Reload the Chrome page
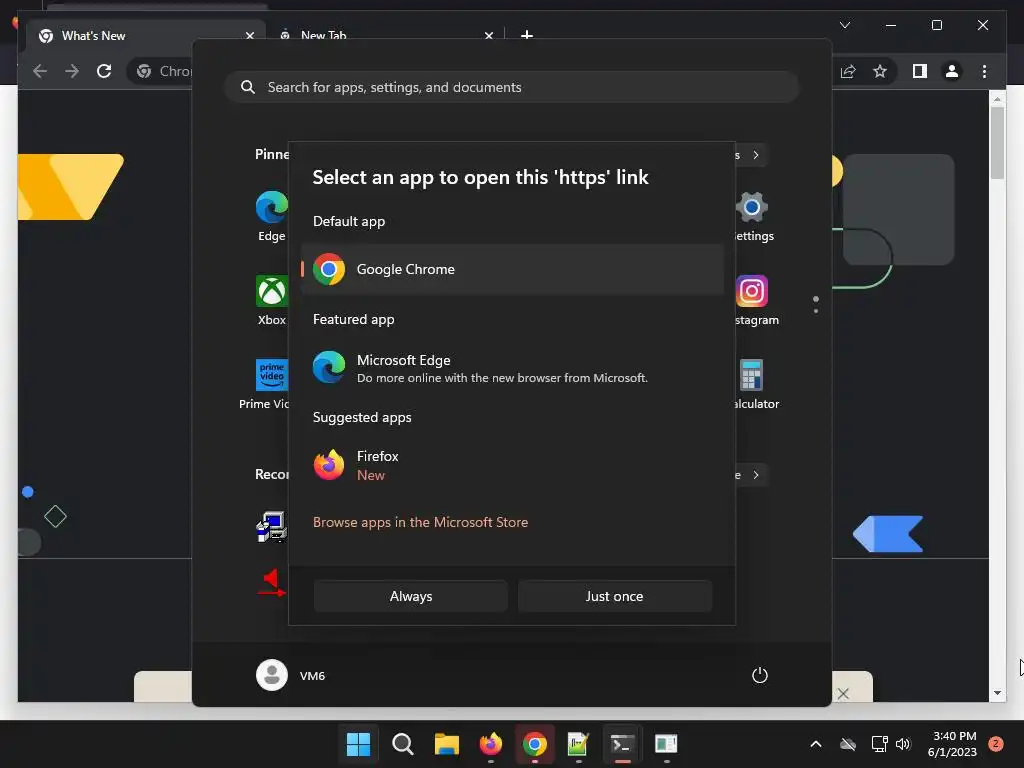The width and height of the screenshot is (1024, 768). (x=104, y=71)
